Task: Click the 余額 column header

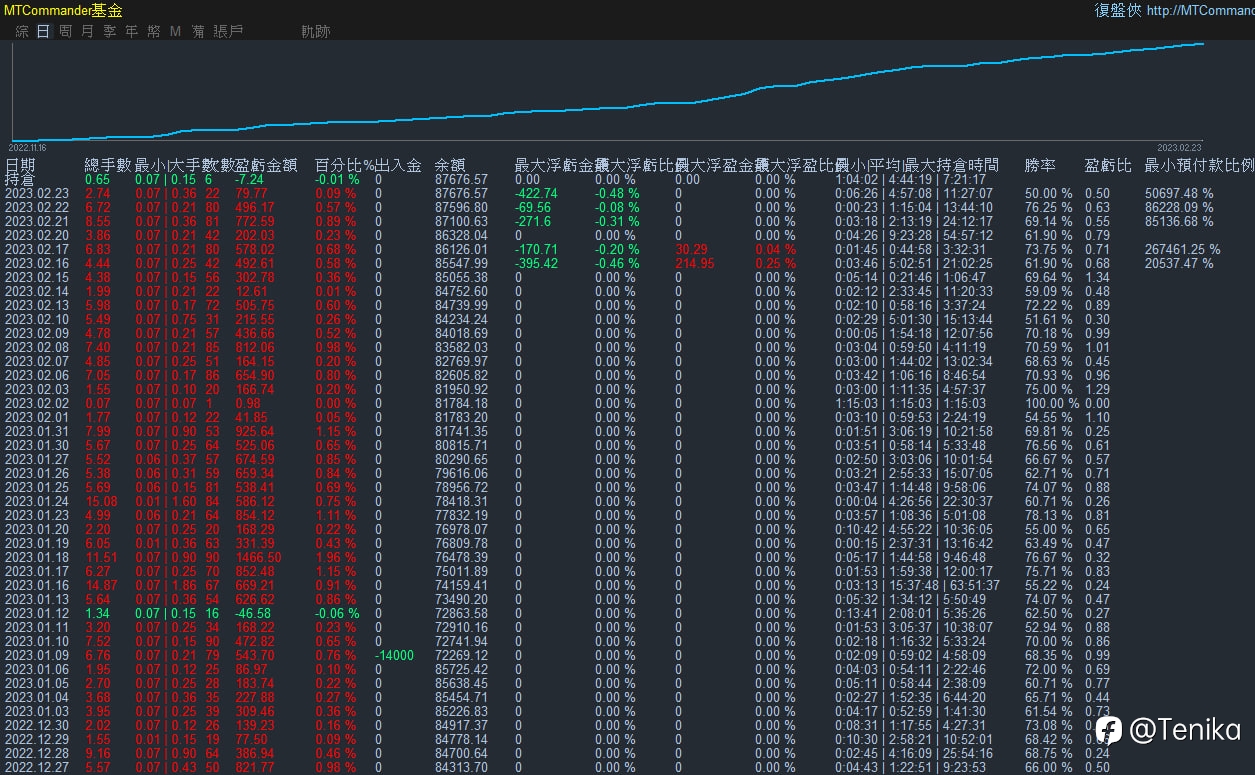Action: click(450, 165)
